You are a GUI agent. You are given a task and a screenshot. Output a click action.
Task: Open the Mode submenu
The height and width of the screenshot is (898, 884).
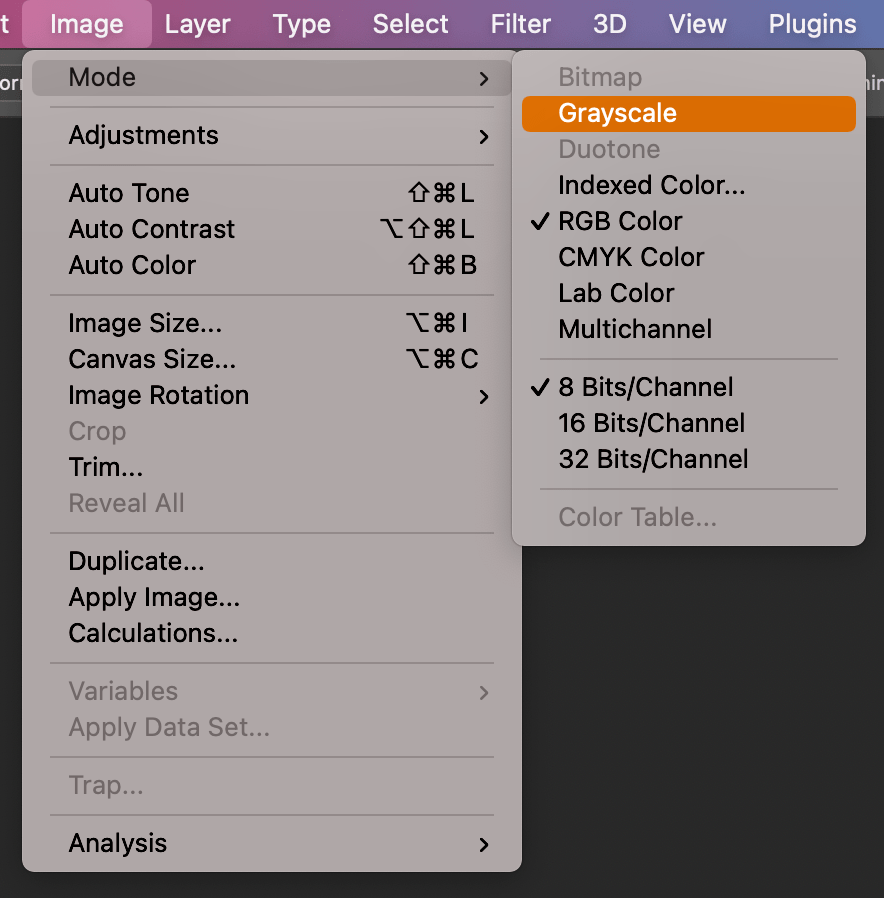pos(100,77)
